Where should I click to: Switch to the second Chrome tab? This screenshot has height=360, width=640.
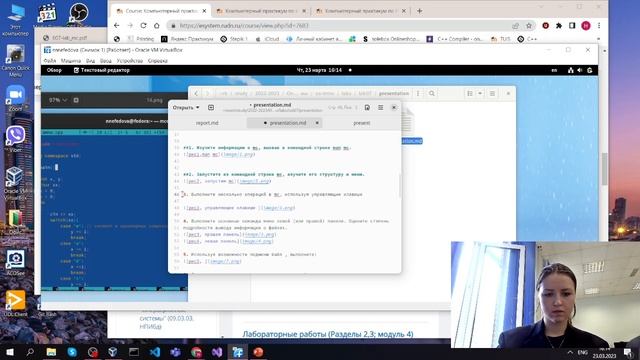point(261,11)
